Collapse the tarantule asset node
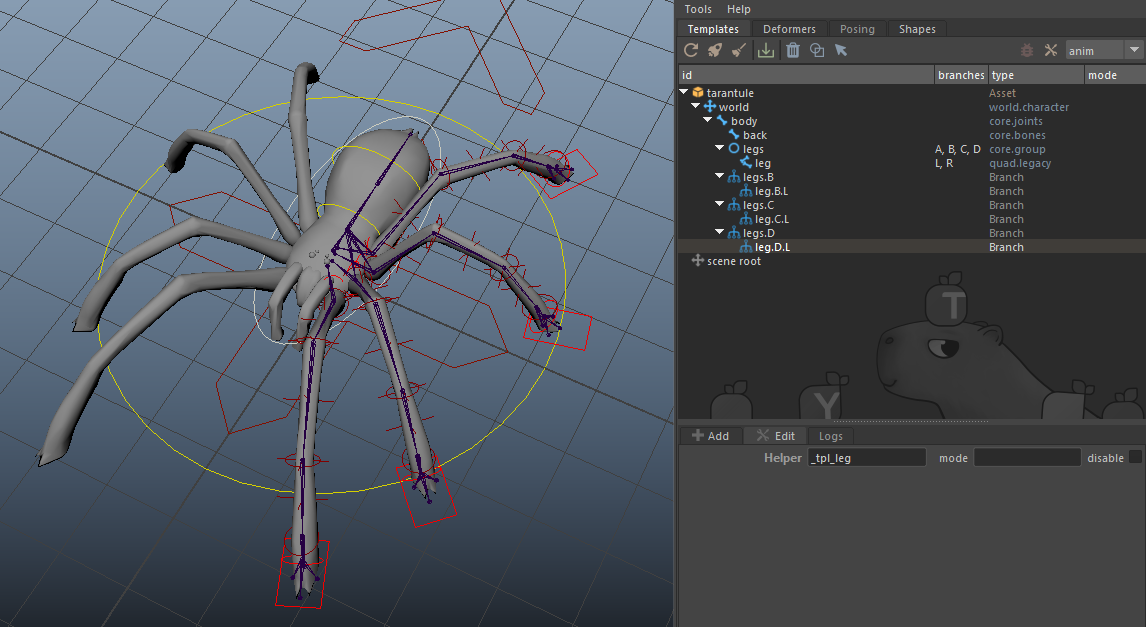The image size is (1146, 627). pyautogui.click(x=685, y=93)
